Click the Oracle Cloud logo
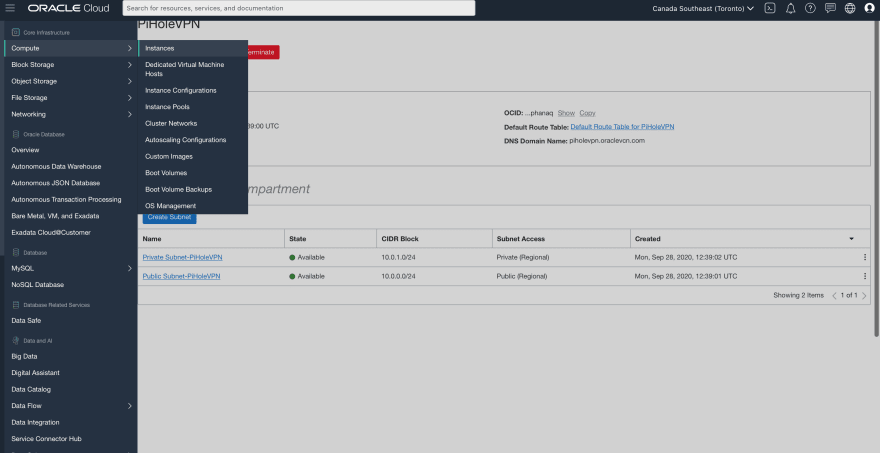880x453 pixels. (x=68, y=8)
